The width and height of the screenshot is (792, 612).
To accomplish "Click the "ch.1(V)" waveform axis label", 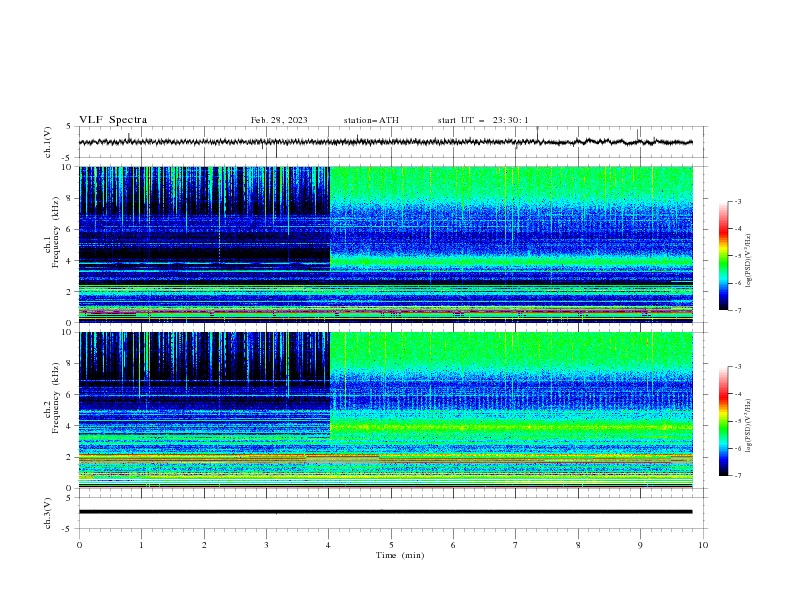I will point(48,142).
